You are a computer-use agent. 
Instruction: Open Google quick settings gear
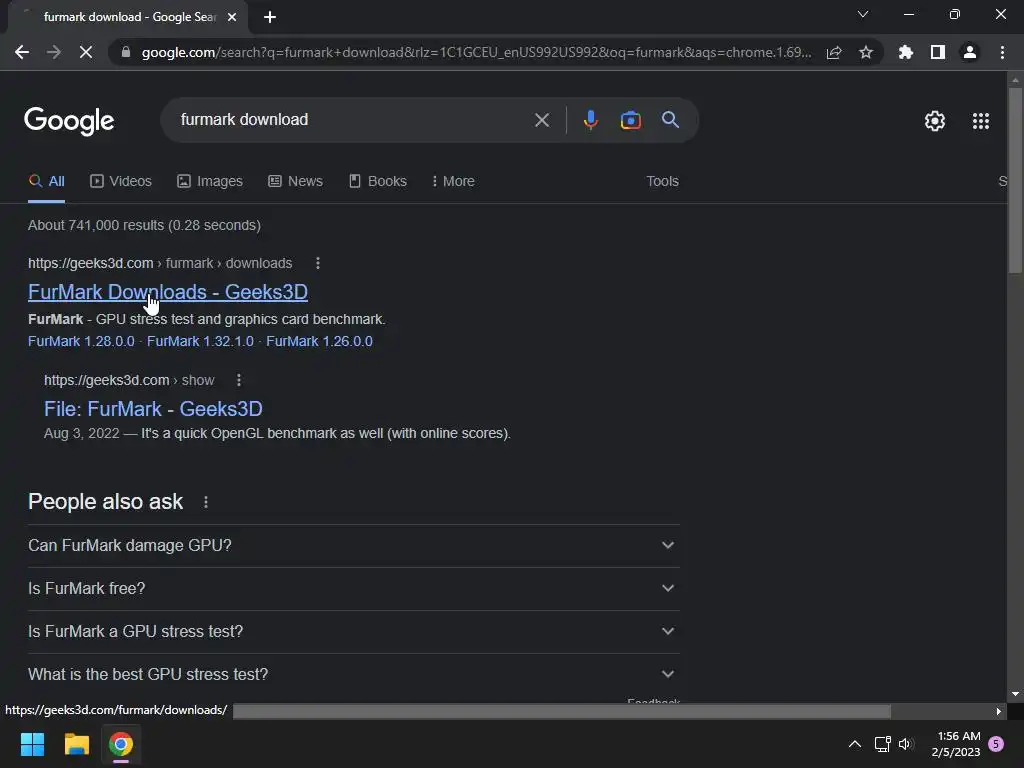click(x=935, y=121)
